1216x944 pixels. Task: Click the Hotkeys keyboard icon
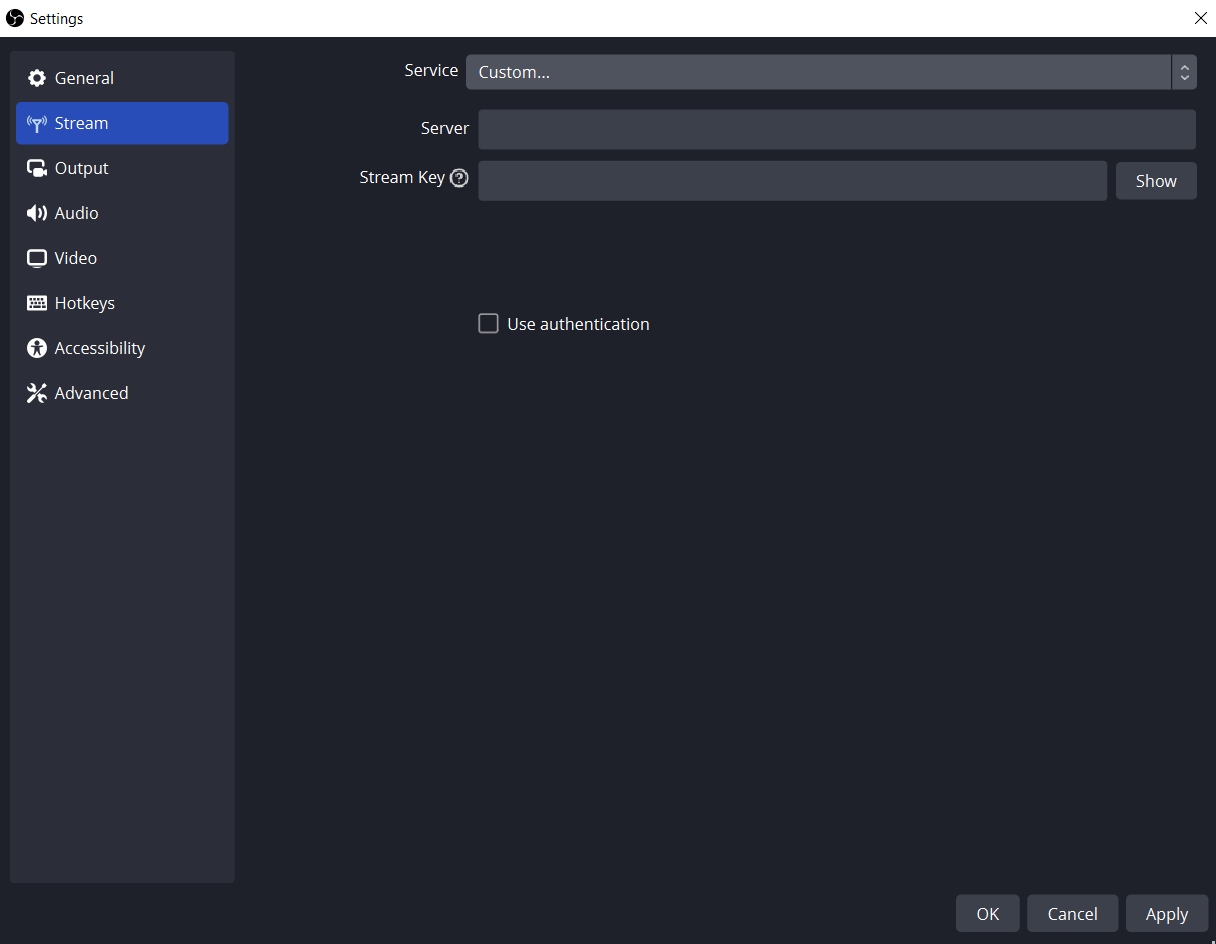pyautogui.click(x=36, y=303)
